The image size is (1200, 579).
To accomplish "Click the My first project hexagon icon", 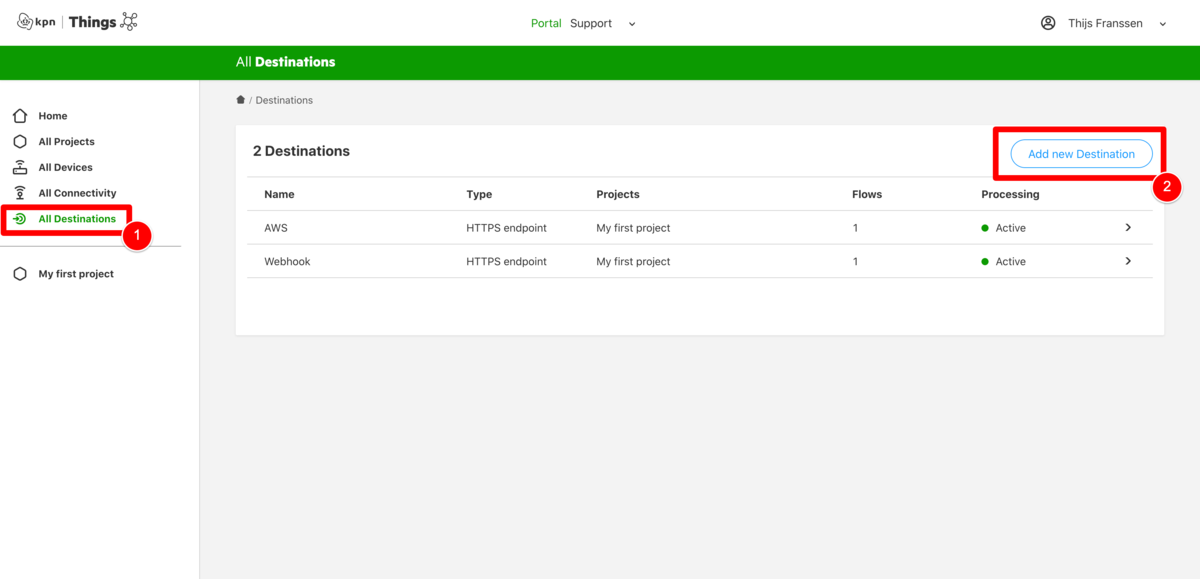I will point(20,274).
